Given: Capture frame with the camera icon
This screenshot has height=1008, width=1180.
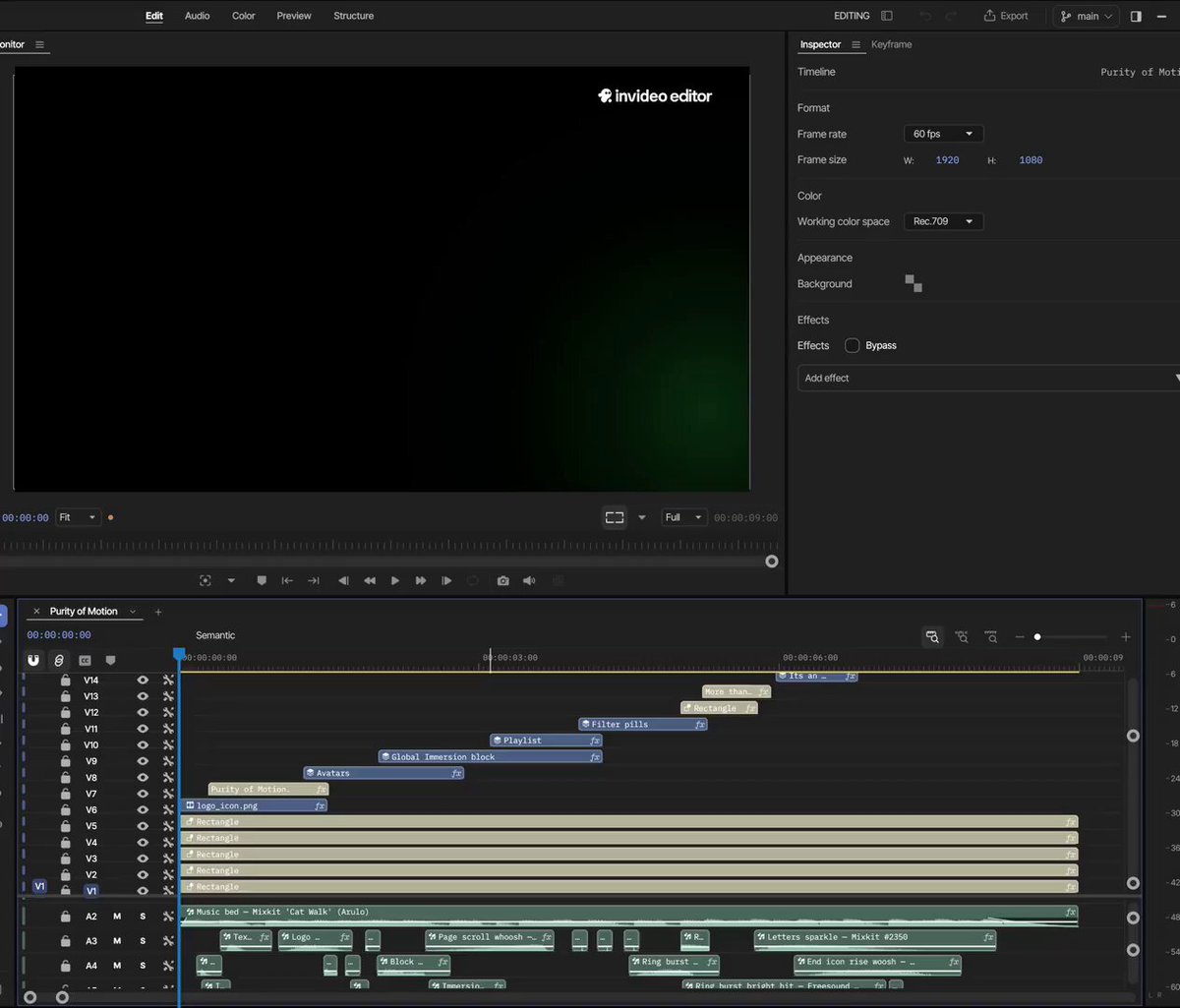Looking at the screenshot, I should [x=502, y=581].
